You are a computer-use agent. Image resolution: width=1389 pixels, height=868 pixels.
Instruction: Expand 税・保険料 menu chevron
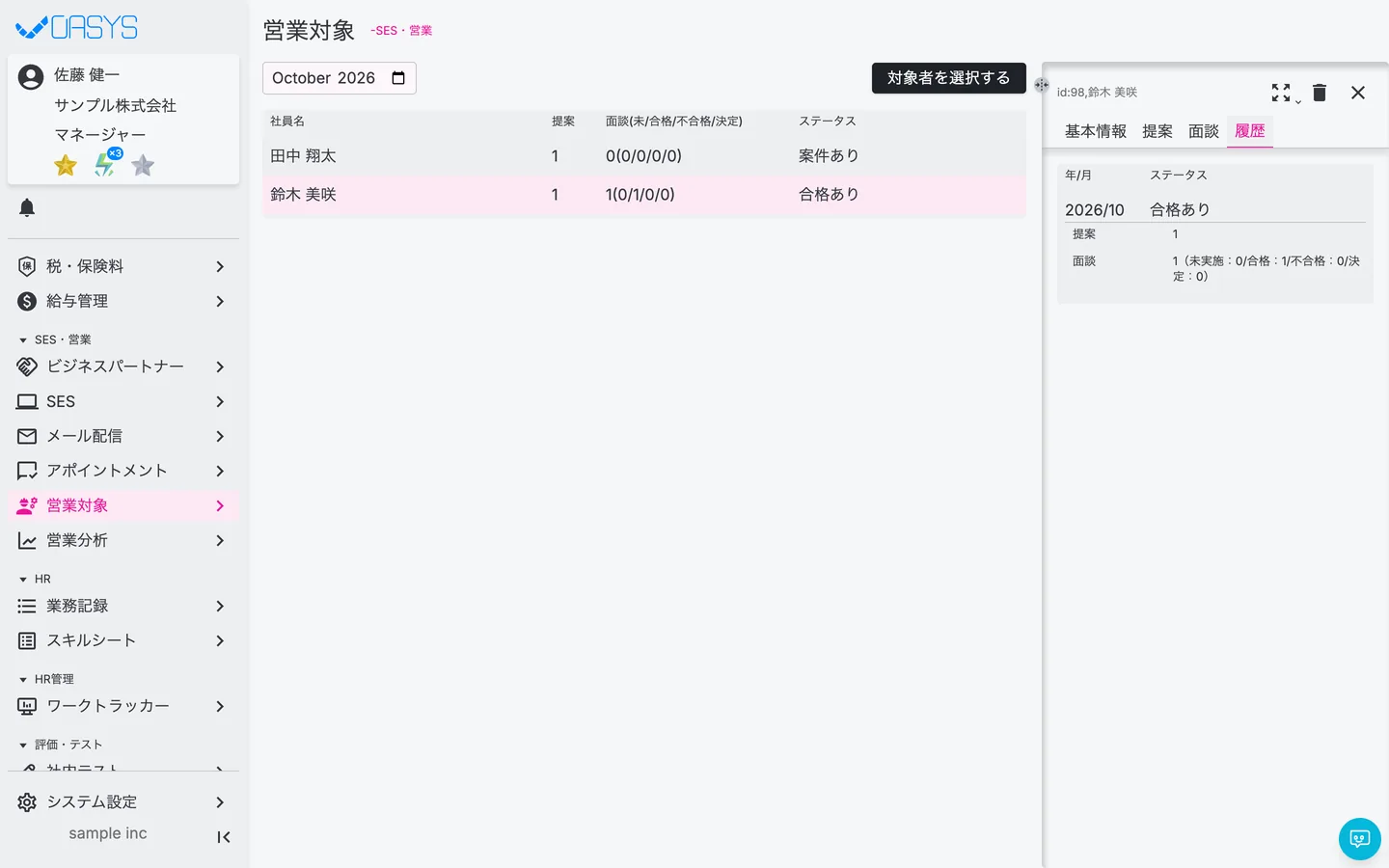pos(220,266)
